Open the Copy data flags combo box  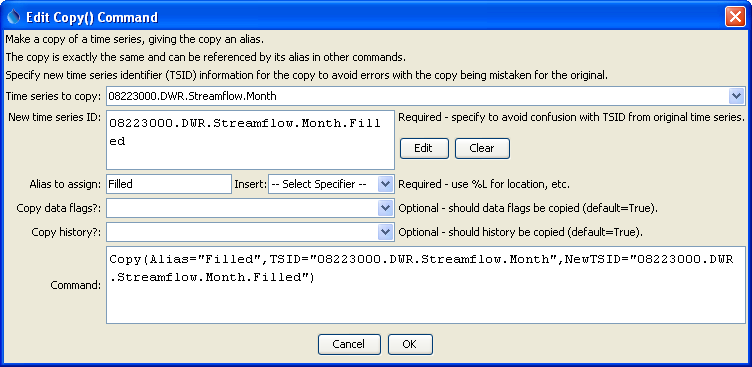(250, 208)
